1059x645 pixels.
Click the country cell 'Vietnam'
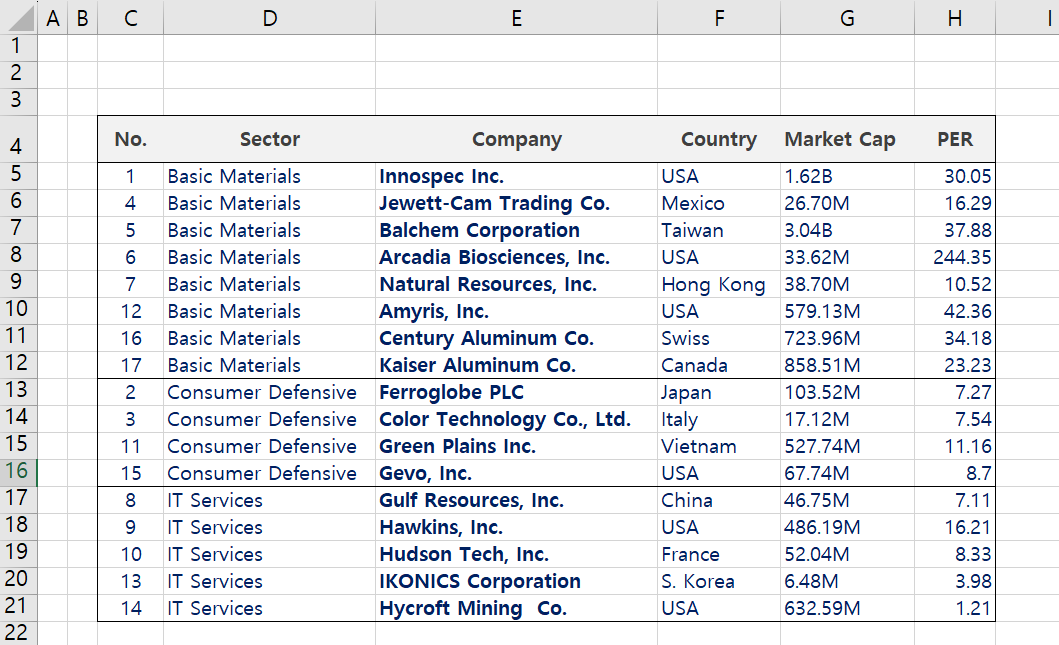tap(719, 446)
